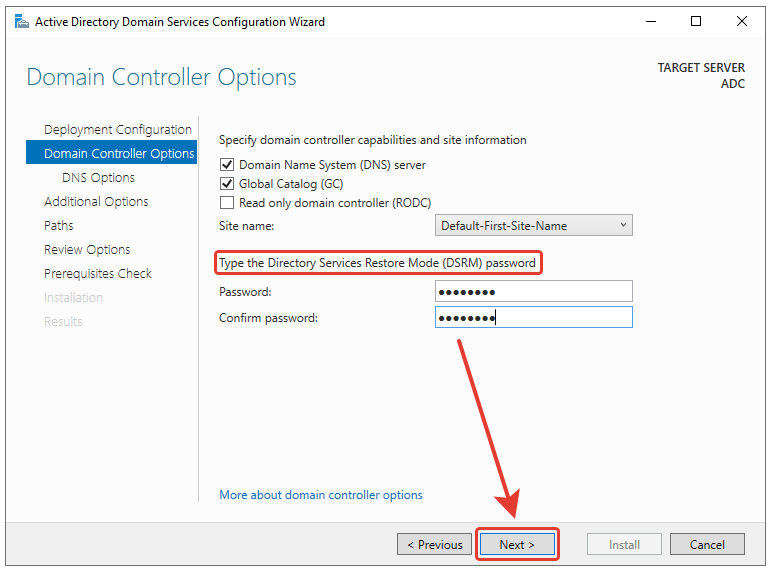Cancel the configuration wizard
Viewport: 773px width, 572px height.
click(x=707, y=545)
